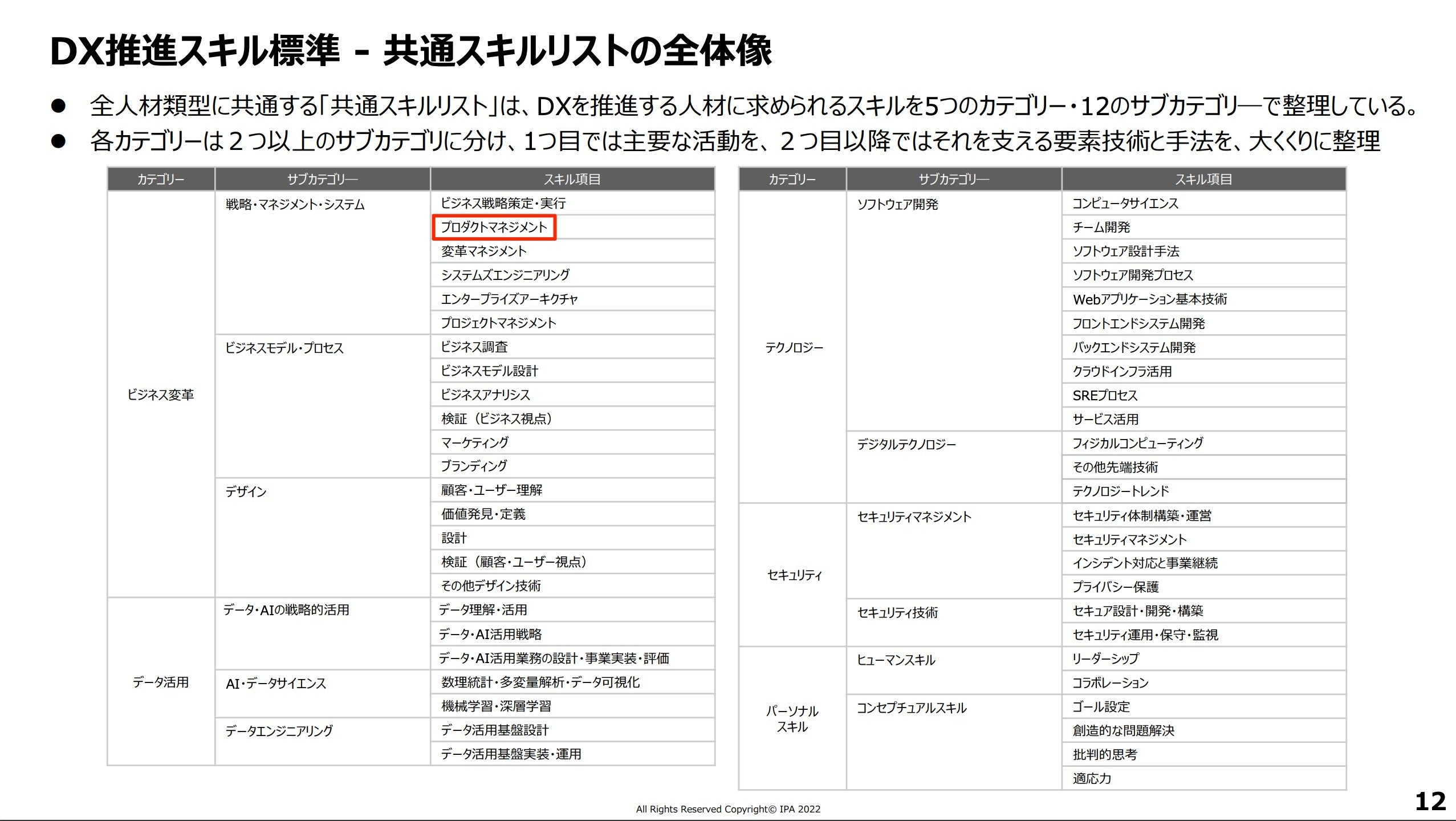Viewport: 1456px width, 821px height.
Task: Click the IPA 2022 copyright footer
Action: pos(728,809)
